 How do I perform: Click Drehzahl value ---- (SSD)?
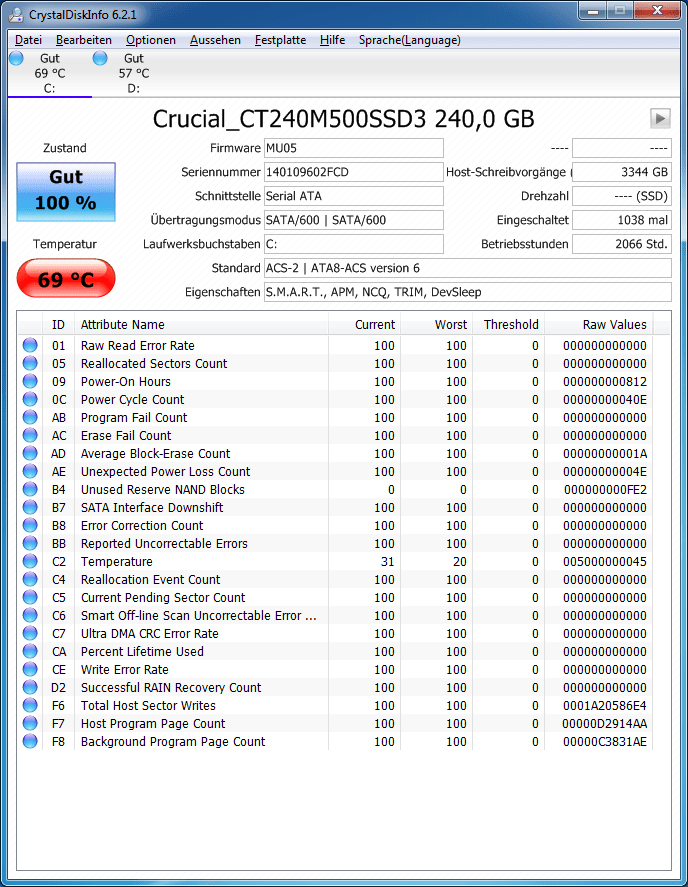(x=622, y=196)
